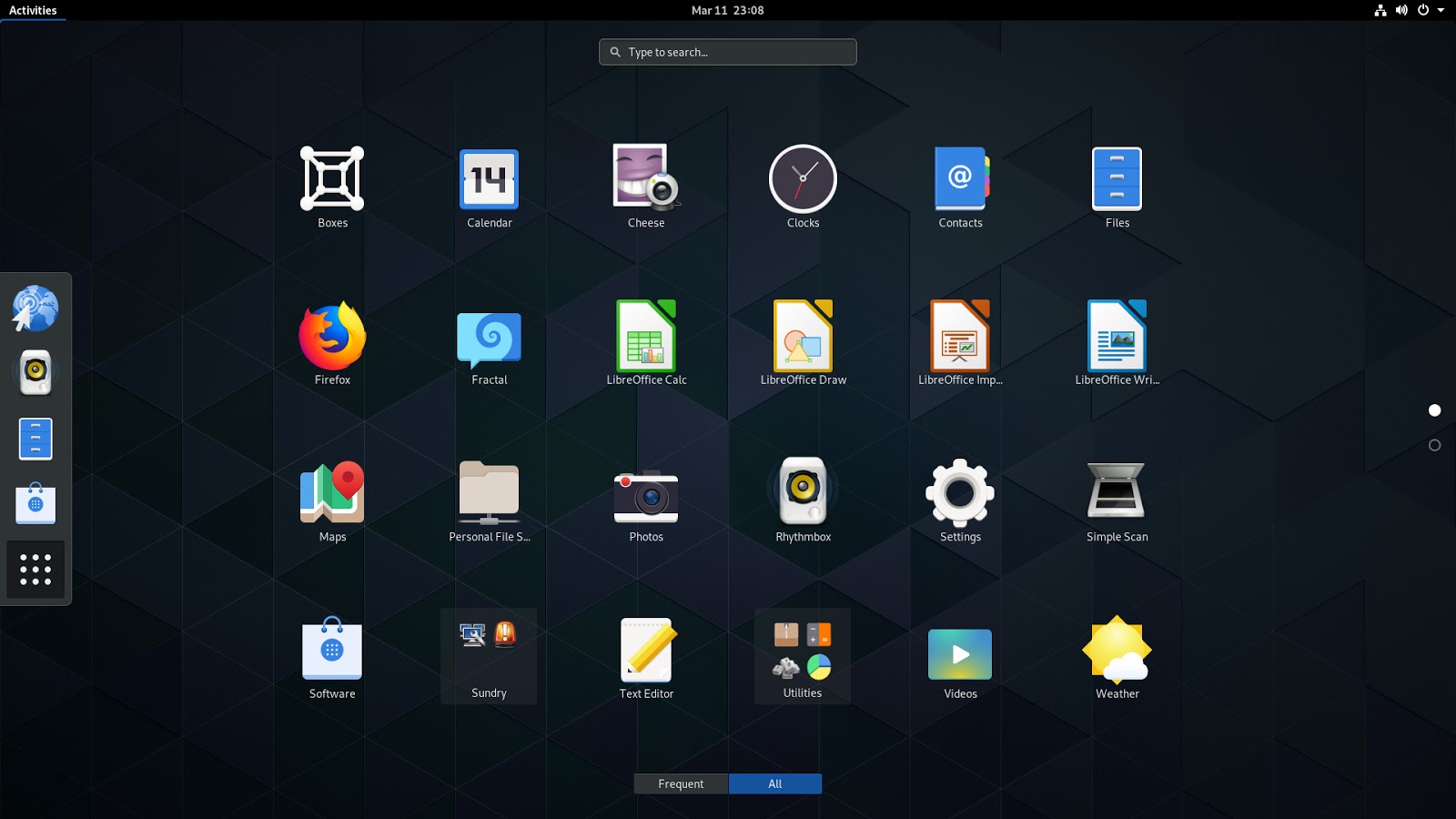Screen dimensions: 1456x819
Task: Jump to the second app page dot
Action: [x=1434, y=445]
